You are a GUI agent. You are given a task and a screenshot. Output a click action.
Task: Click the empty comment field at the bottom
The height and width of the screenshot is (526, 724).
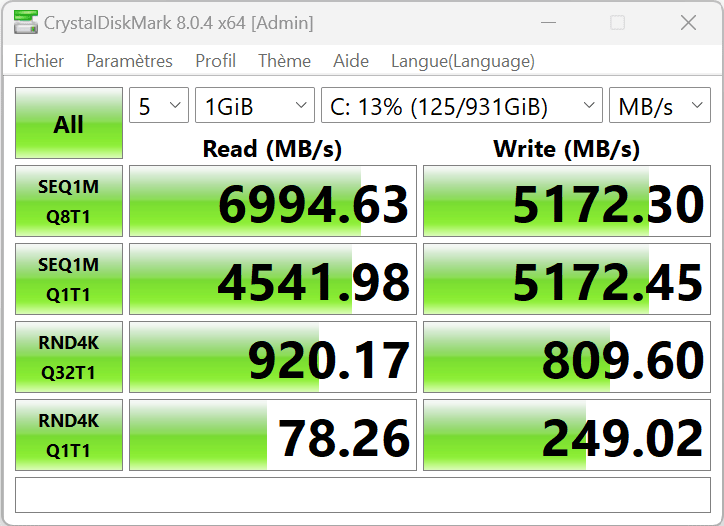tap(363, 495)
